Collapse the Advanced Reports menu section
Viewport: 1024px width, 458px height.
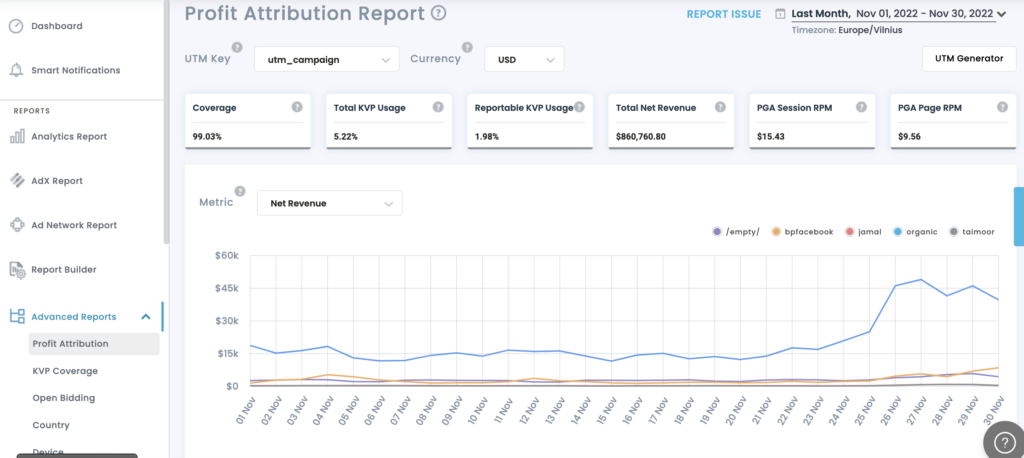(146, 317)
